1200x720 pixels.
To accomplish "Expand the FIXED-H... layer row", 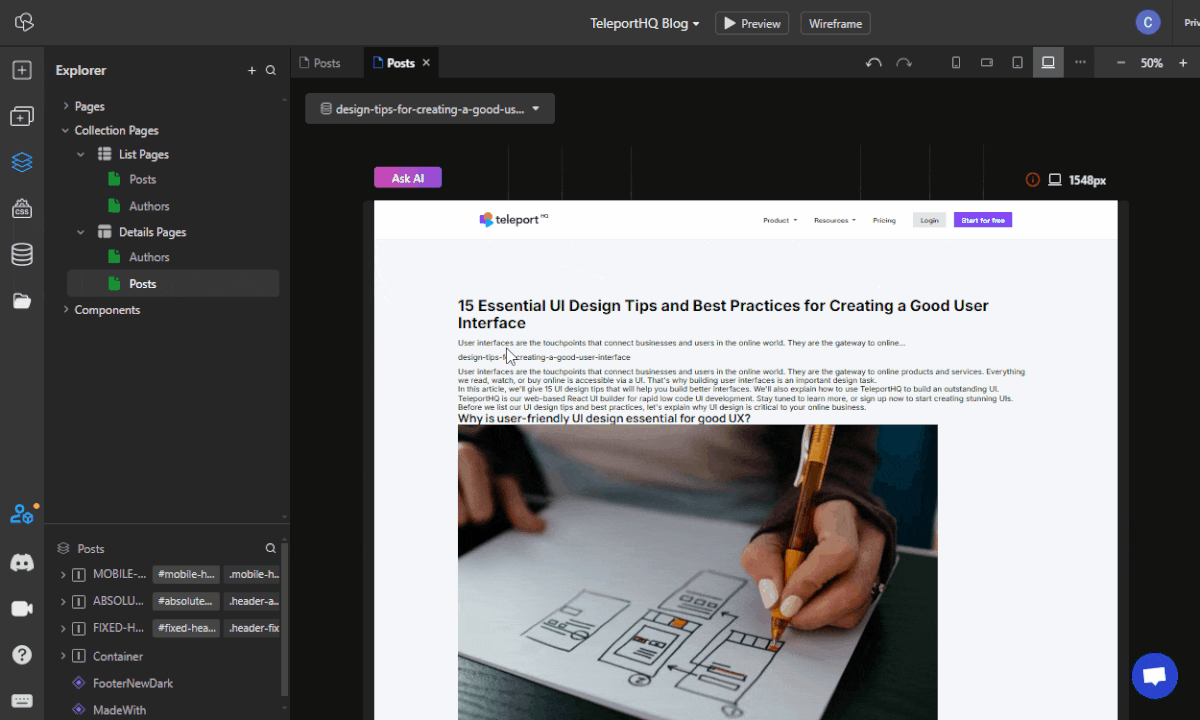I will click(63, 628).
